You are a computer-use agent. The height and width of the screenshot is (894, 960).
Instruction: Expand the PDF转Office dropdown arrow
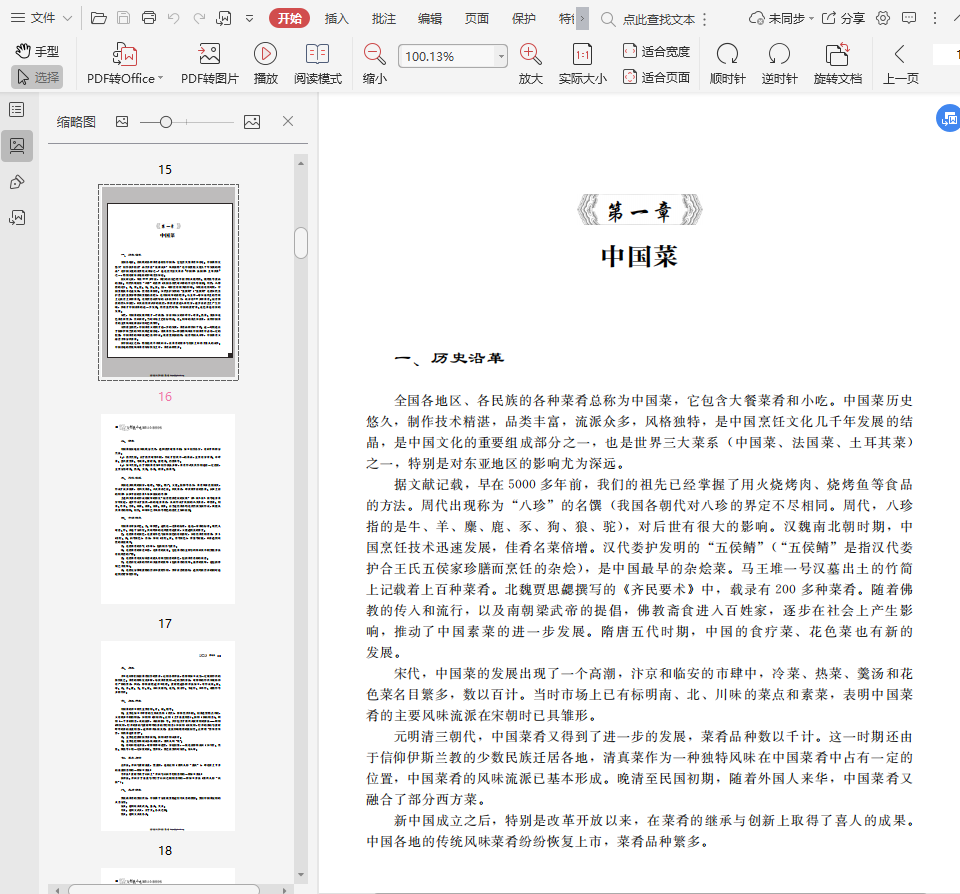pyautogui.click(x=161, y=78)
